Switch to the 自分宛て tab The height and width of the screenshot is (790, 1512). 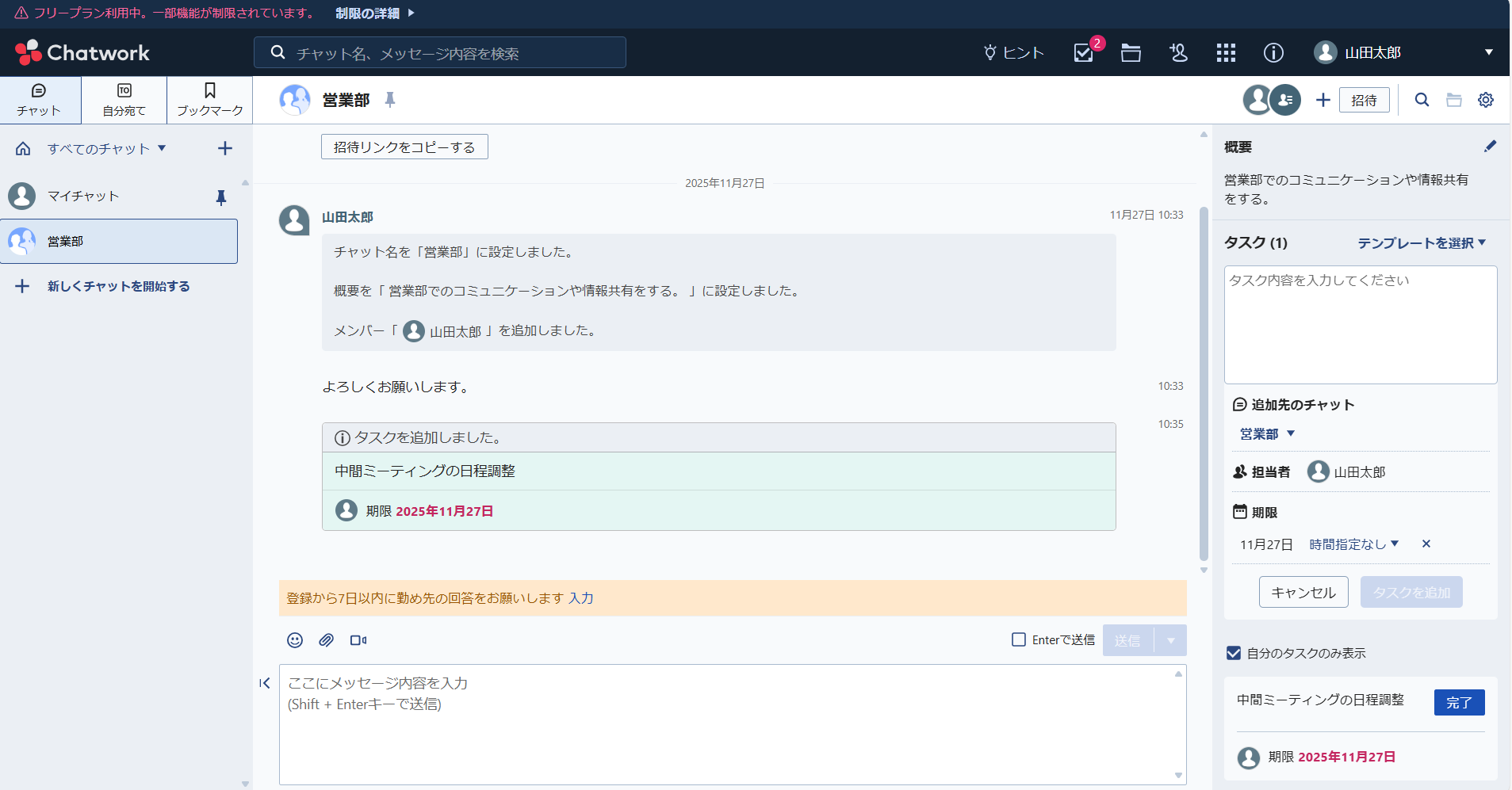(124, 100)
